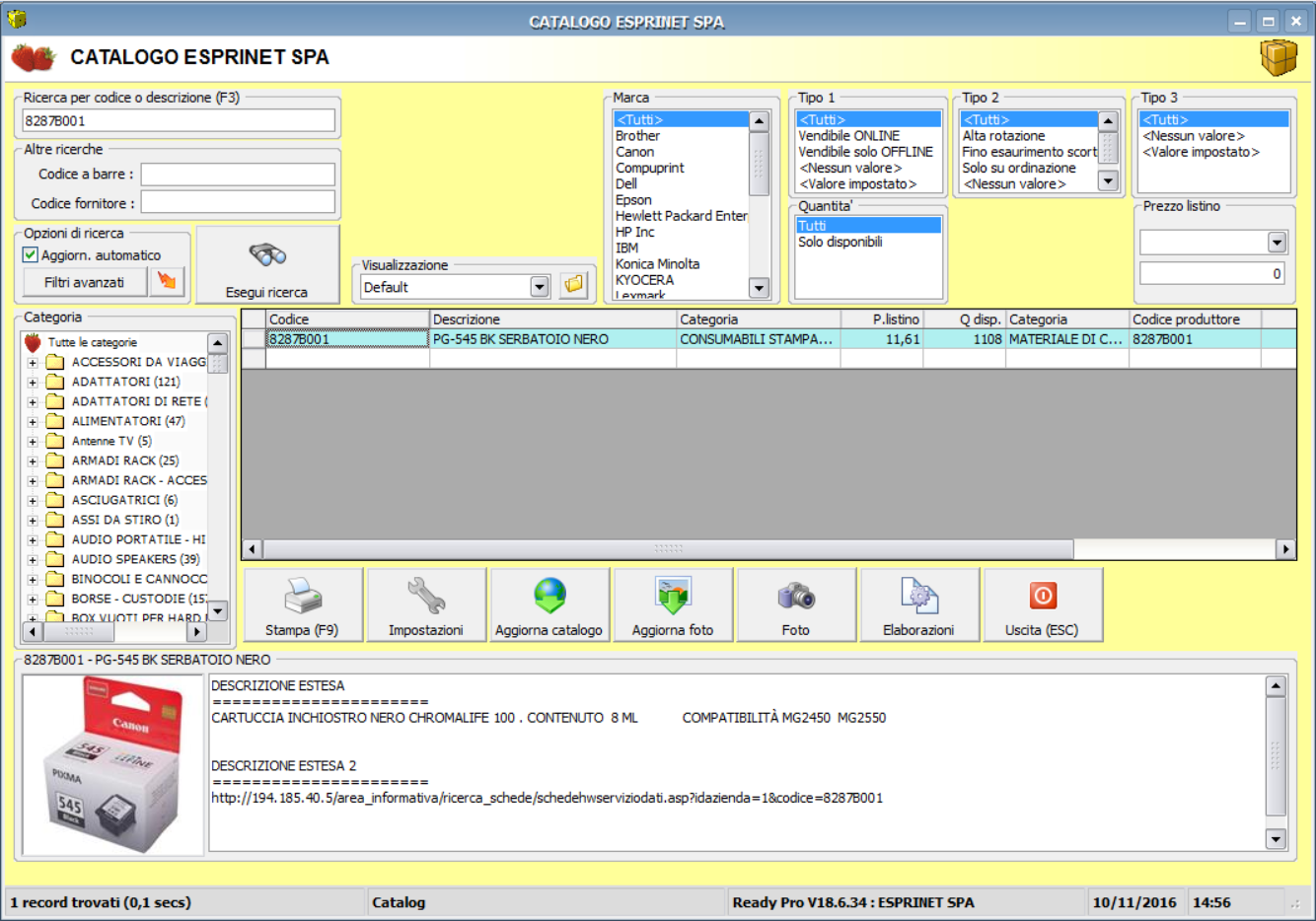
Task: Select the ALIMENTATORI (47) folder icon
Action: coord(55,421)
